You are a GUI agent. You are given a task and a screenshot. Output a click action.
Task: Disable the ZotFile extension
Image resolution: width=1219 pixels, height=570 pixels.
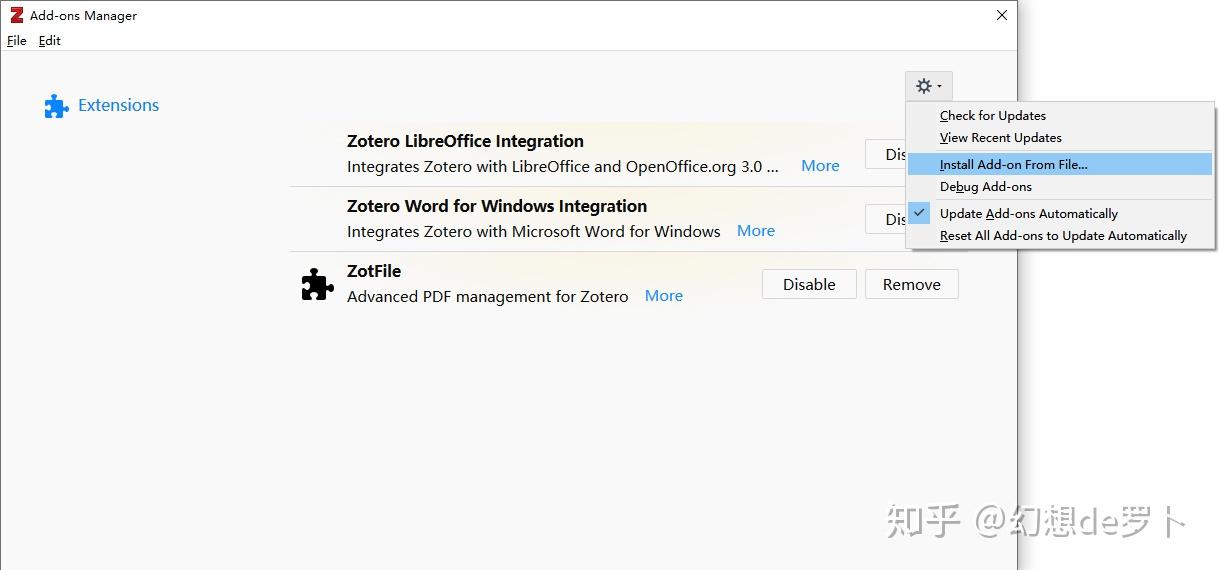pos(808,284)
